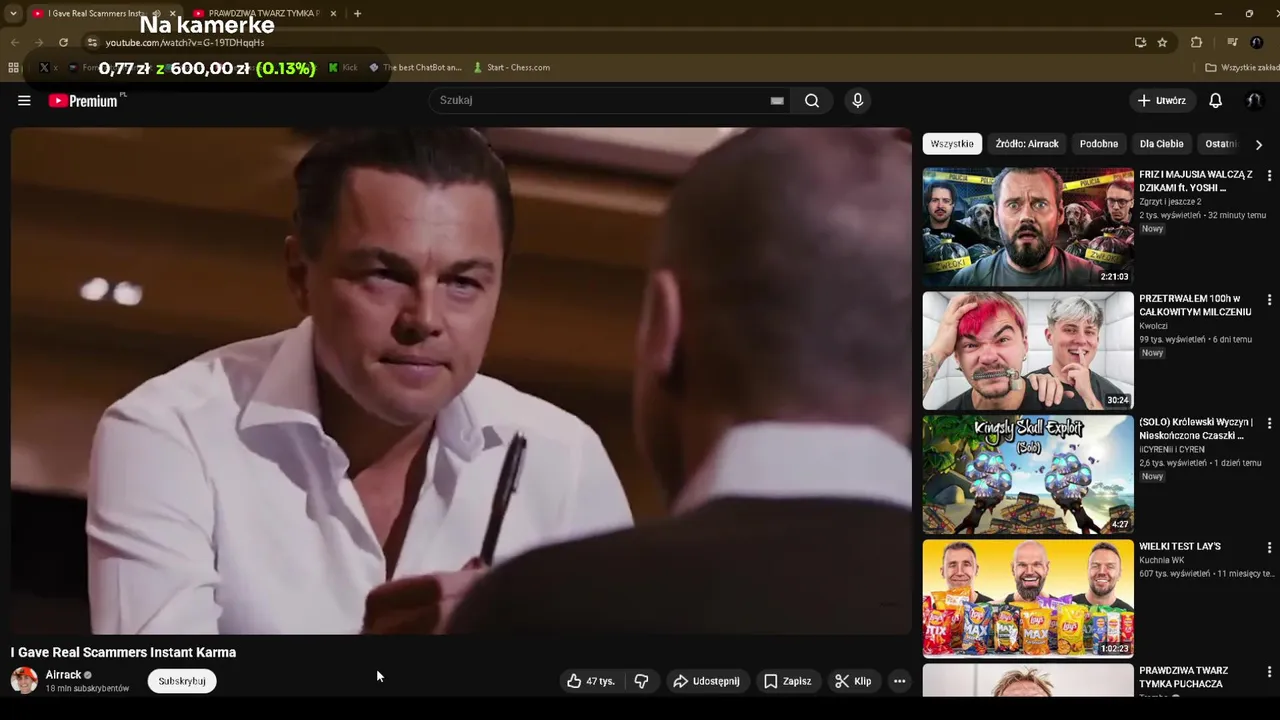Open on-screen keyboard icon in search box
Image resolution: width=1280 pixels, height=720 pixels.
[777, 100]
